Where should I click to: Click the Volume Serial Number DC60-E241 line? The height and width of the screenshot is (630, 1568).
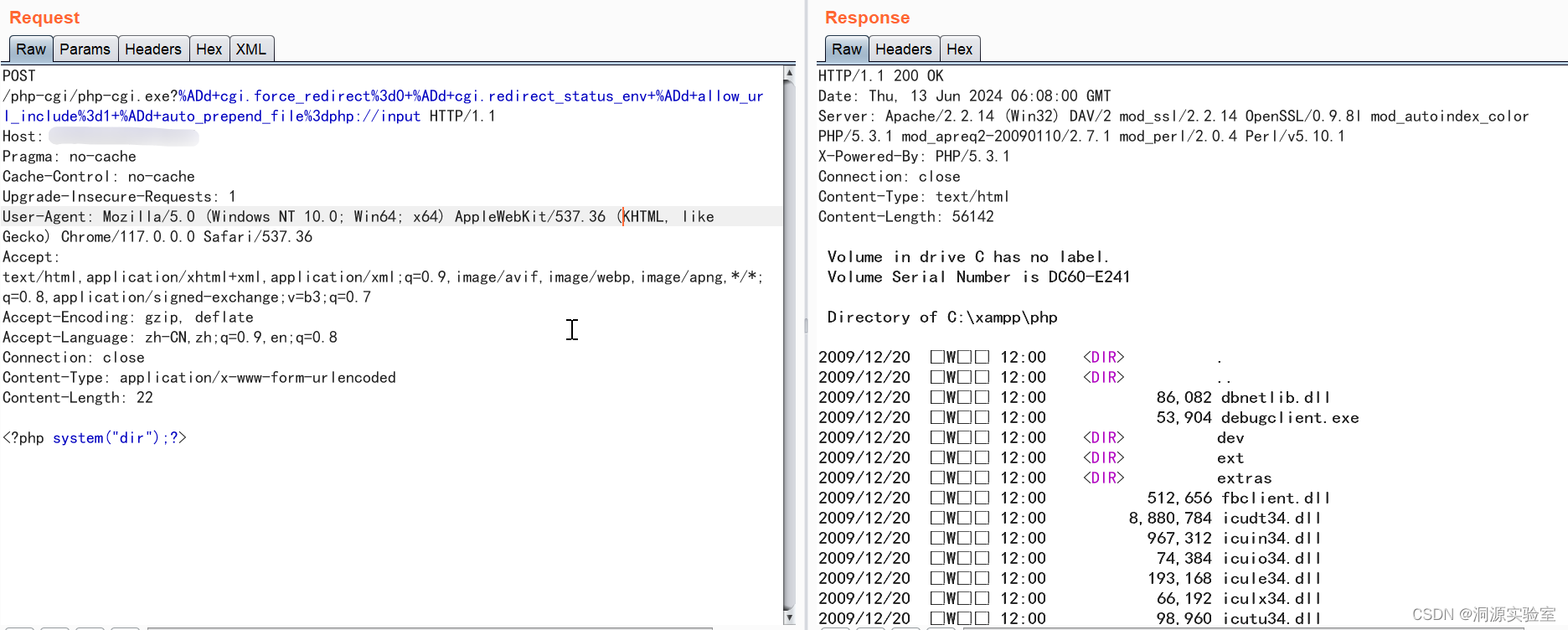click(x=978, y=277)
